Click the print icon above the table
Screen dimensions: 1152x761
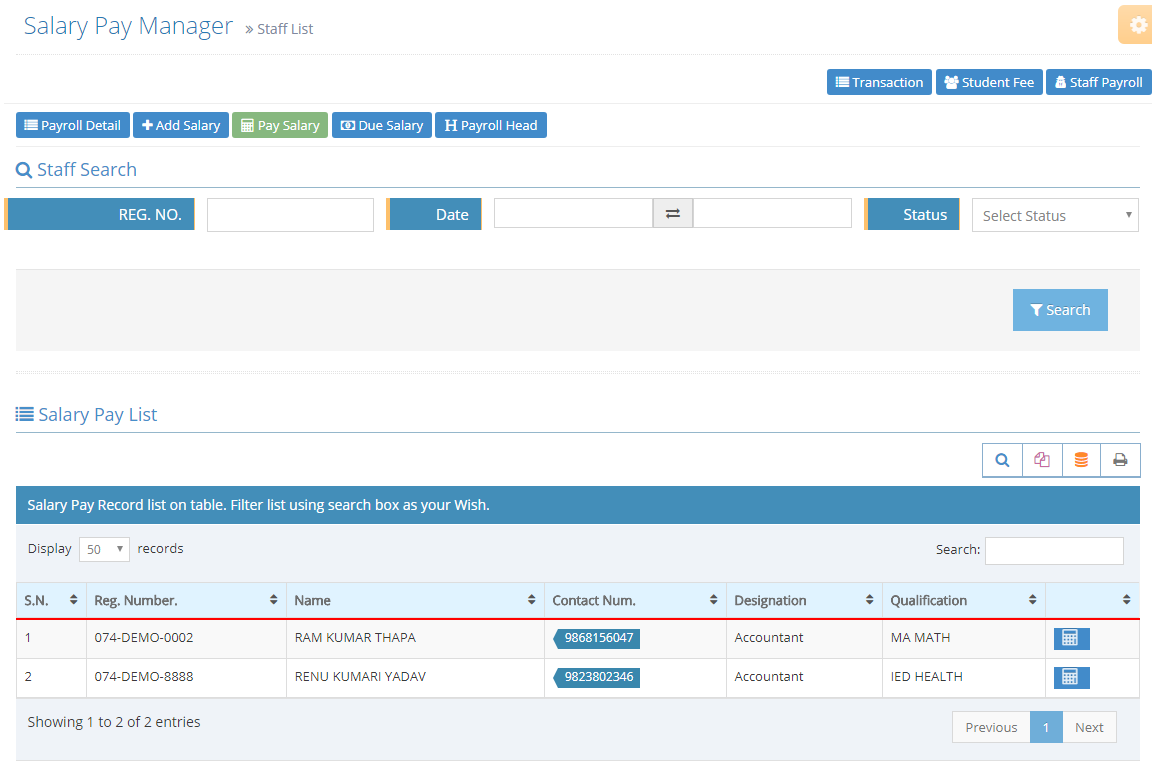pyautogui.click(x=1120, y=460)
